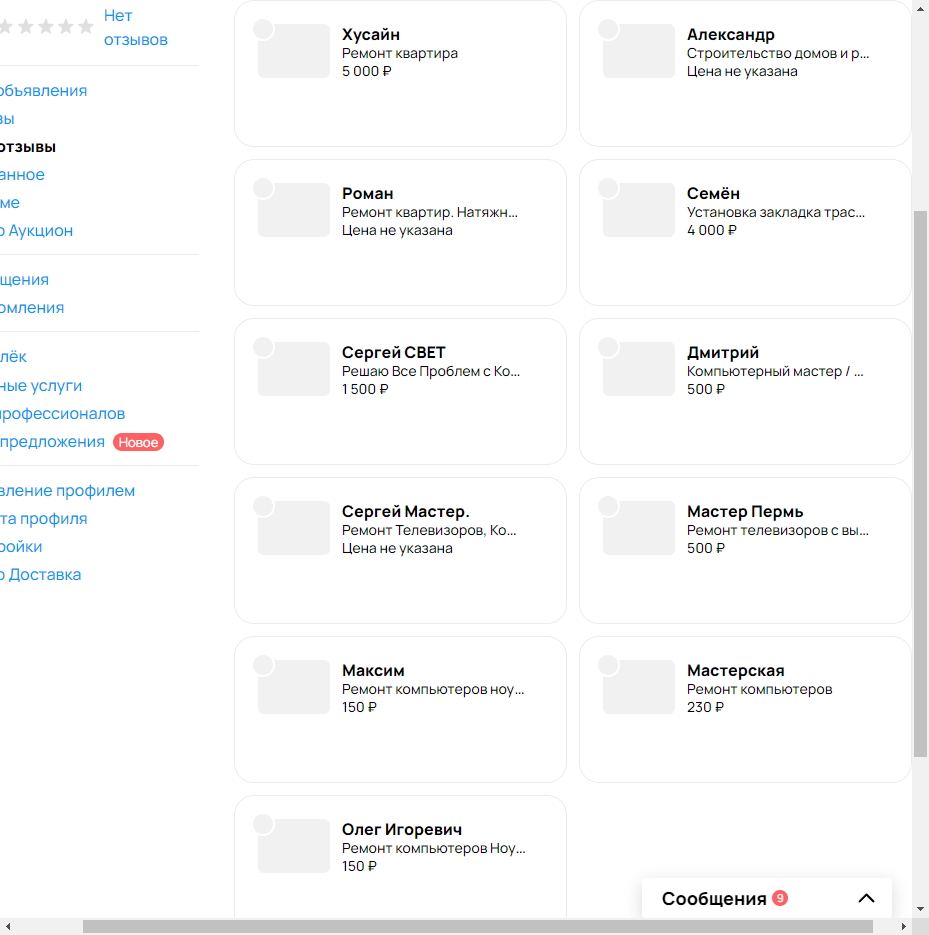
Task: Open Максим's listing photo thumbnail
Action: (x=293, y=687)
